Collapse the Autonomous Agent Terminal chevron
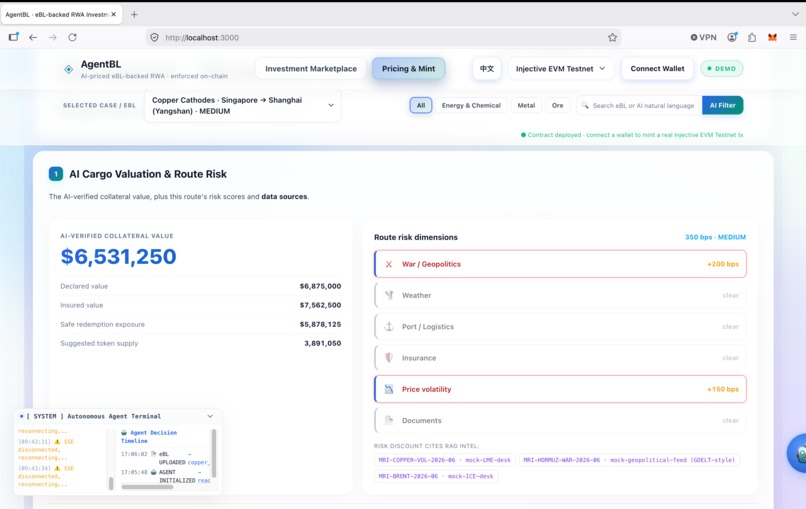This screenshot has width=806, height=509. pos(210,416)
